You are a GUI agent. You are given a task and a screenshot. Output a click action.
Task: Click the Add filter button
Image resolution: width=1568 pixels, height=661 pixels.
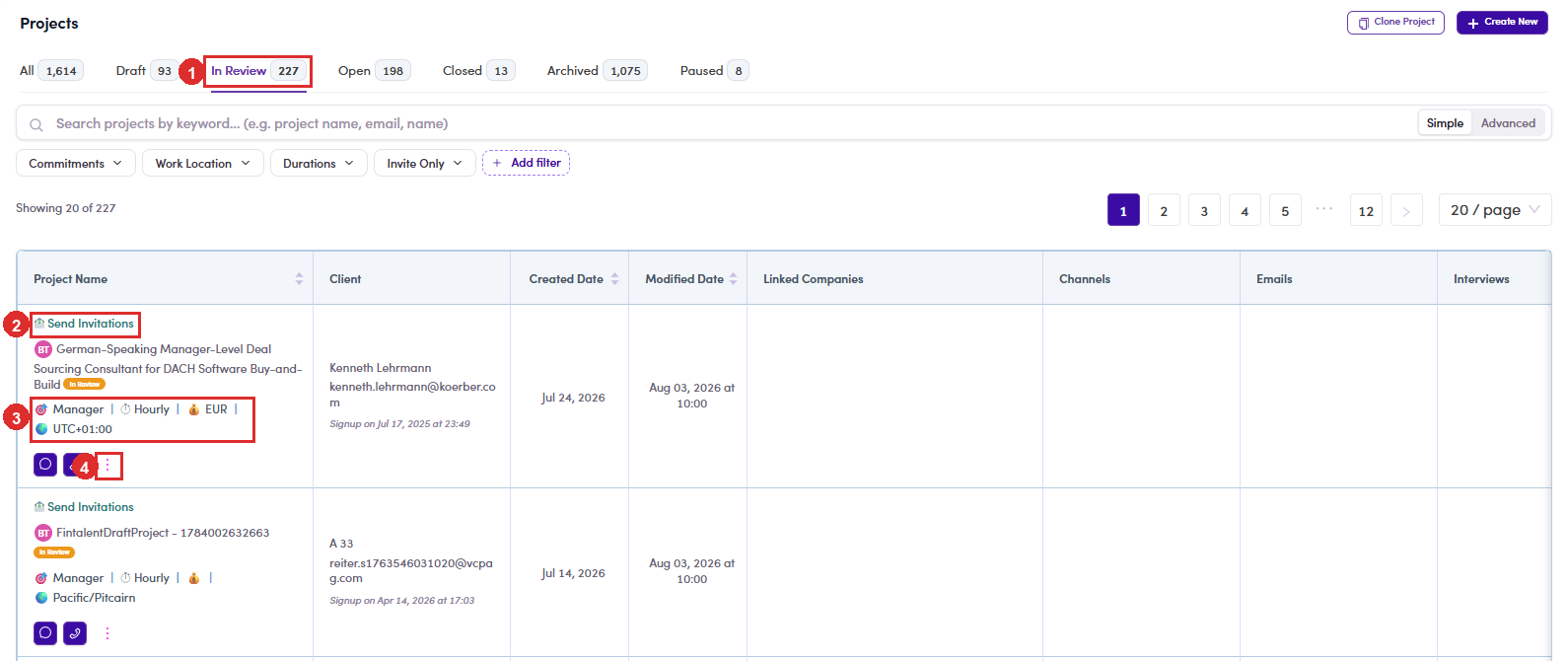tap(526, 163)
